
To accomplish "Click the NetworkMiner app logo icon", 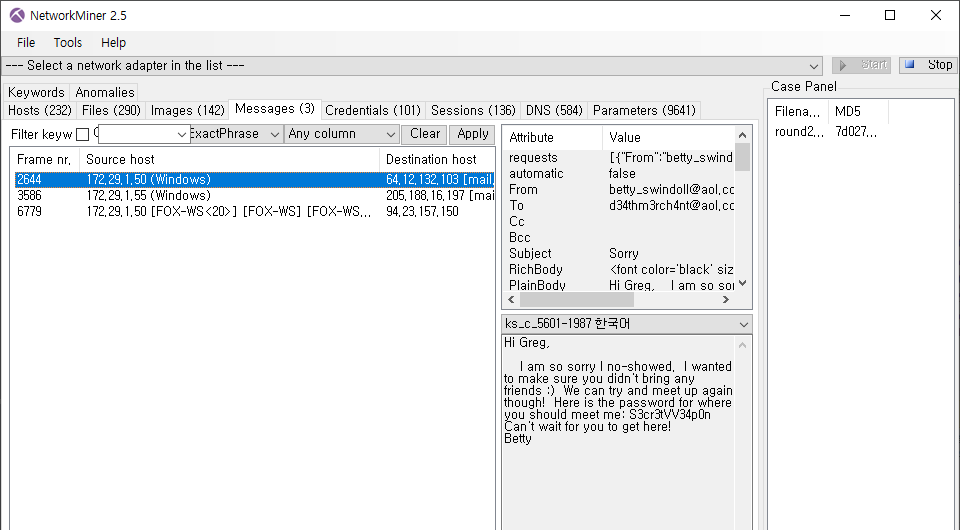I will (x=17, y=15).
